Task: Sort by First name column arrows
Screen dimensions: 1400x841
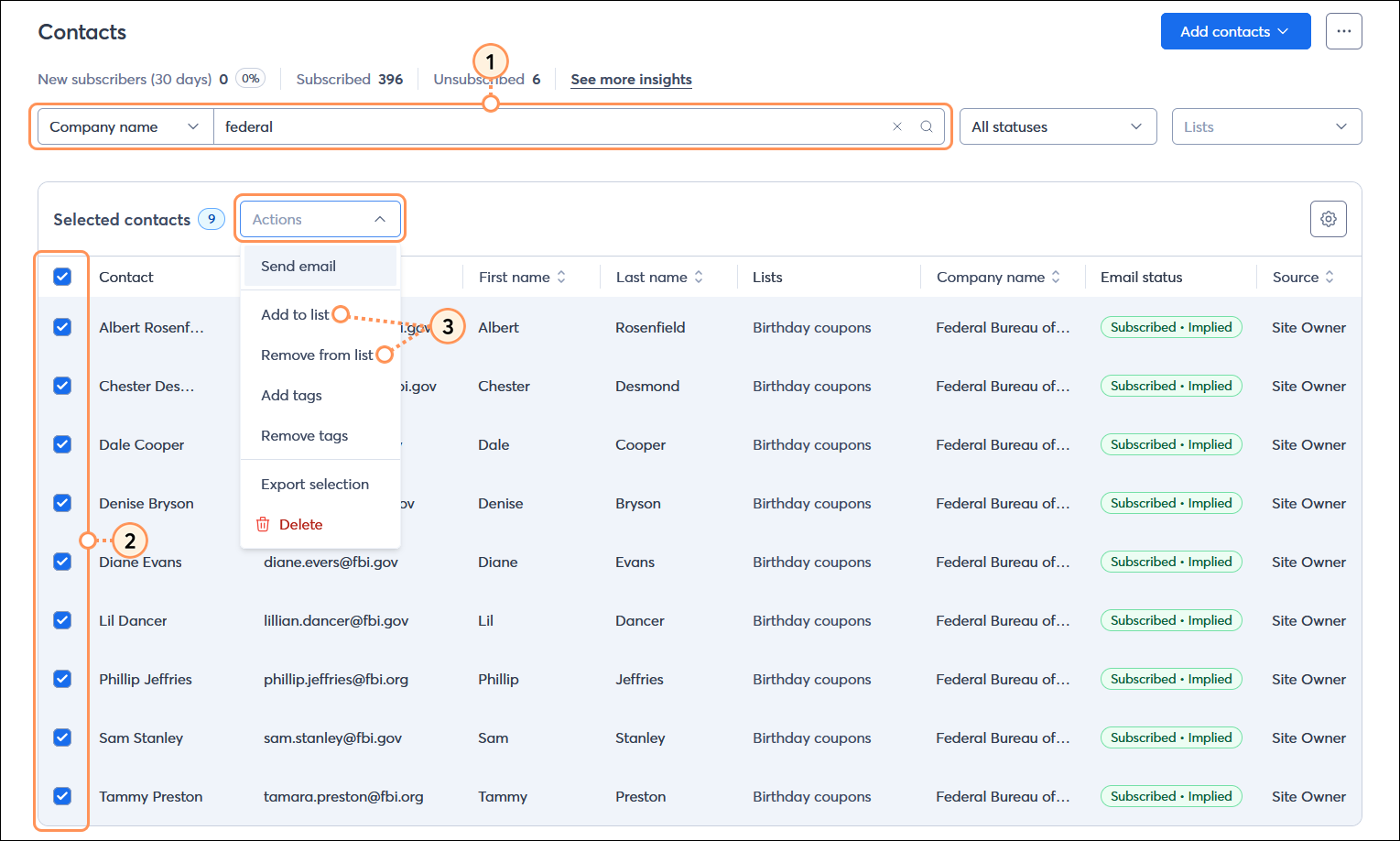Action: (x=561, y=277)
